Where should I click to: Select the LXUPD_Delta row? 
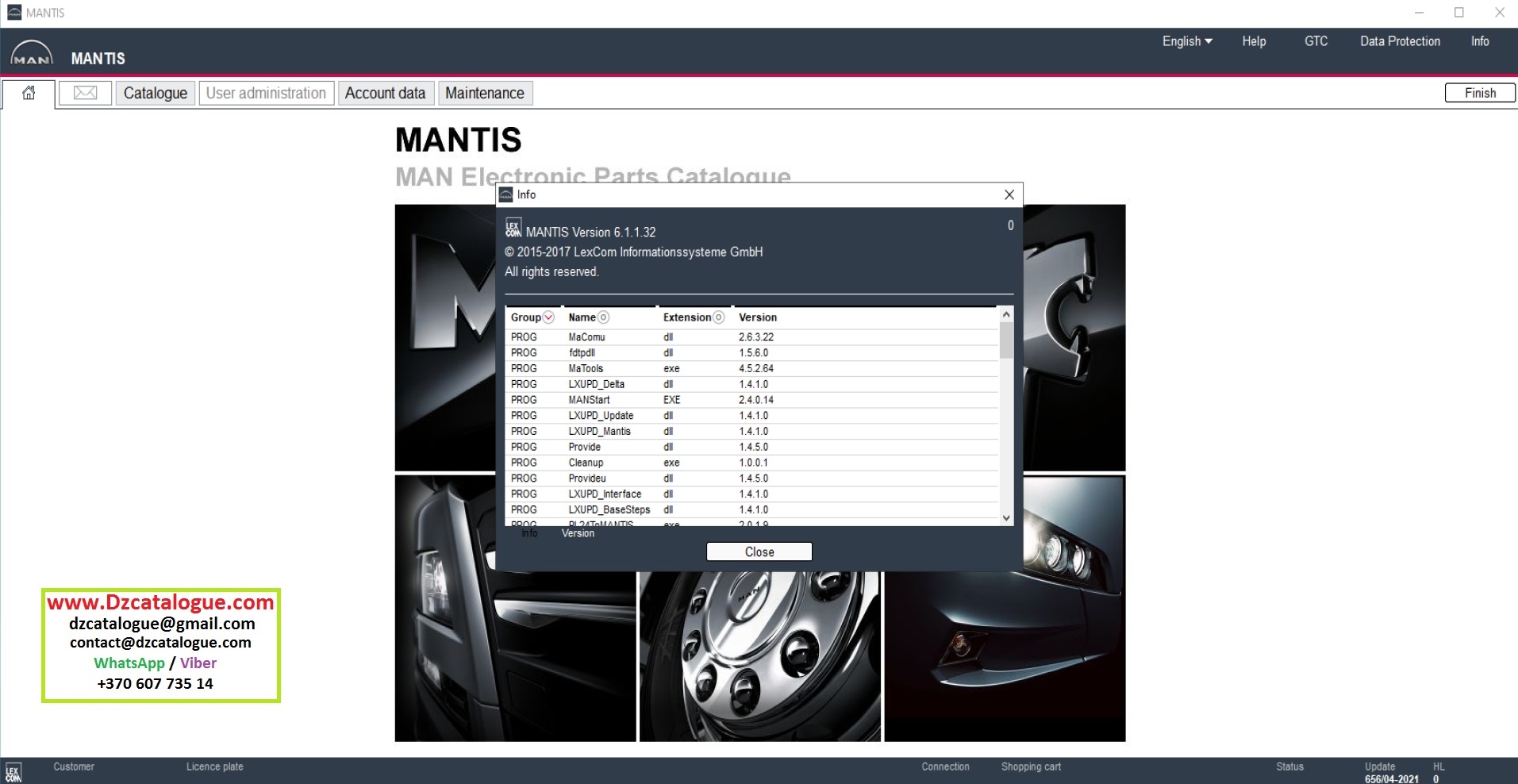pos(751,384)
